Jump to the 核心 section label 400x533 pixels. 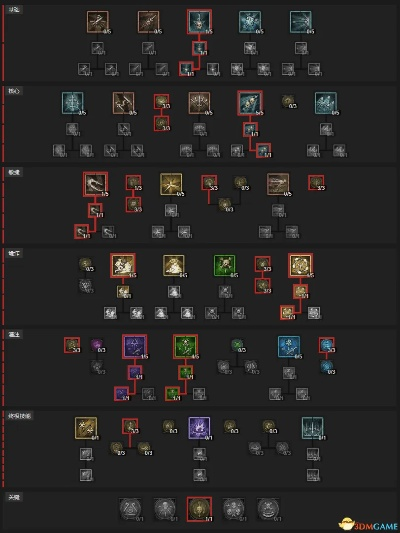pos(14,91)
